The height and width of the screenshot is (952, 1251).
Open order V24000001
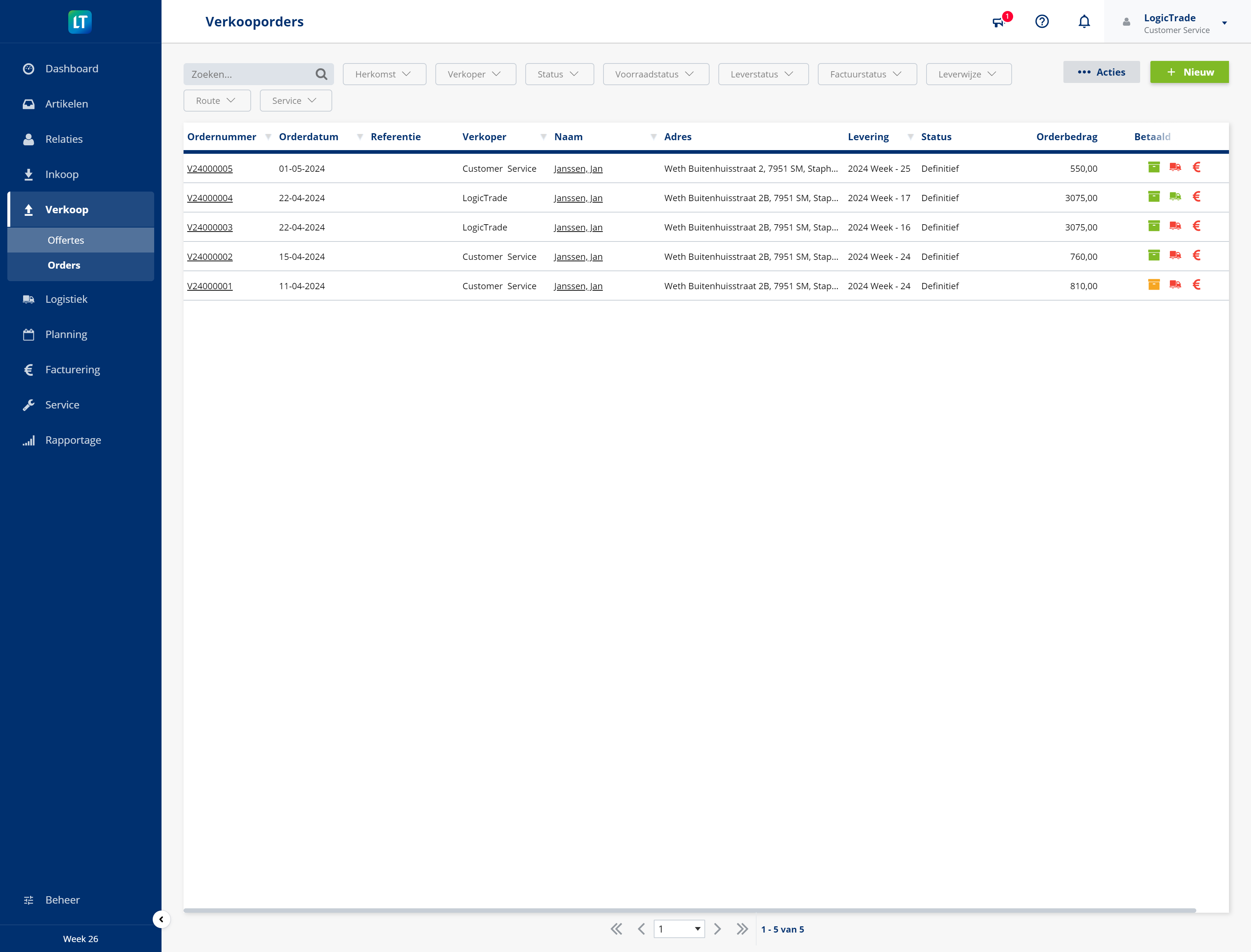coord(210,286)
